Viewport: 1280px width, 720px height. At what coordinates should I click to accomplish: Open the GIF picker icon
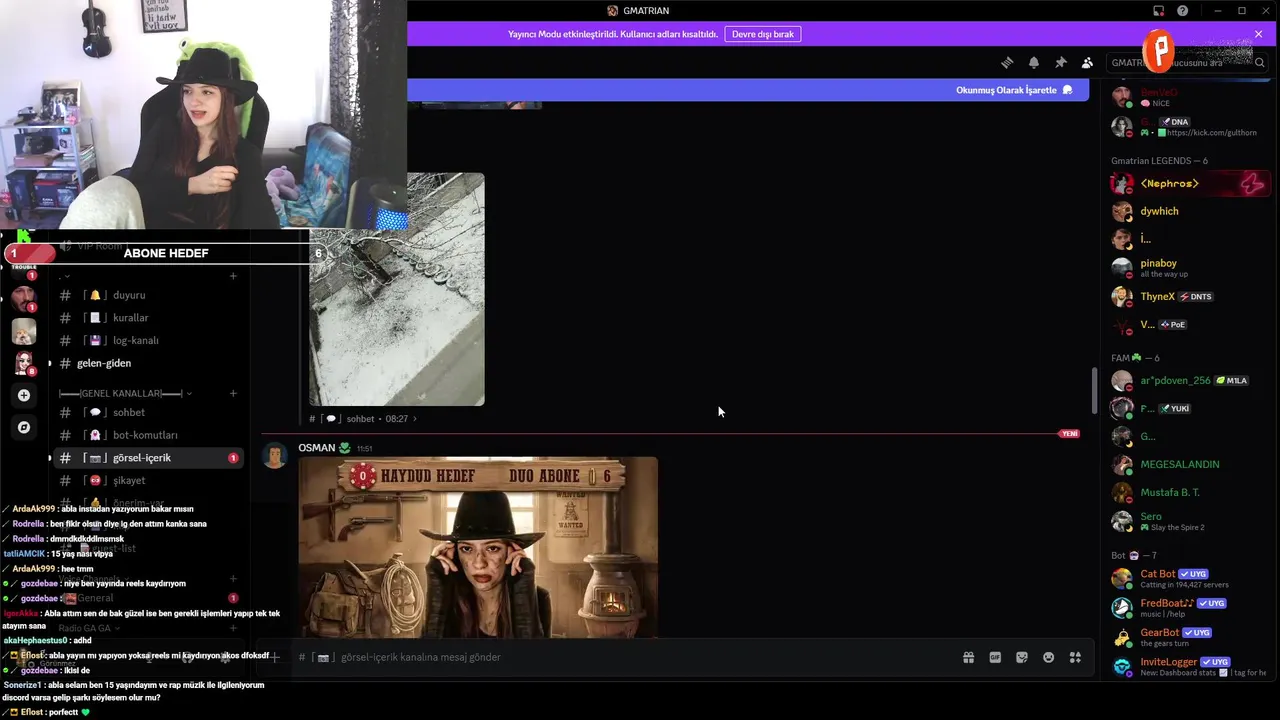click(995, 657)
